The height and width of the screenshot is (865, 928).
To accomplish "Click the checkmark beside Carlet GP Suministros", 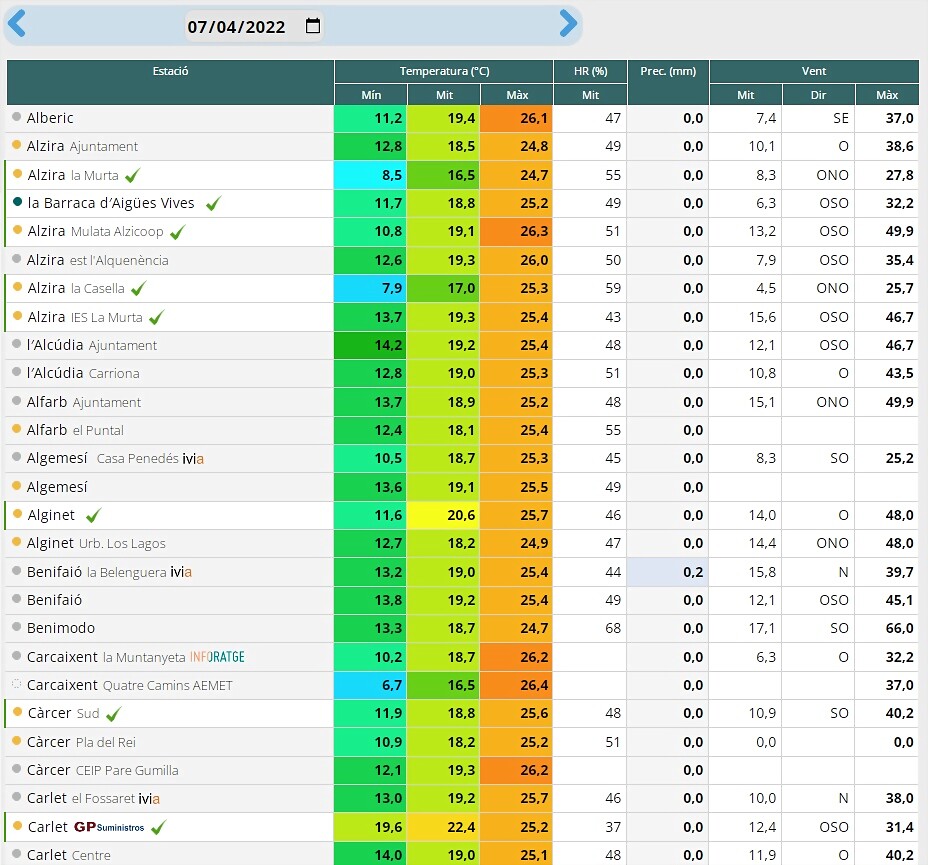I will [x=159, y=827].
